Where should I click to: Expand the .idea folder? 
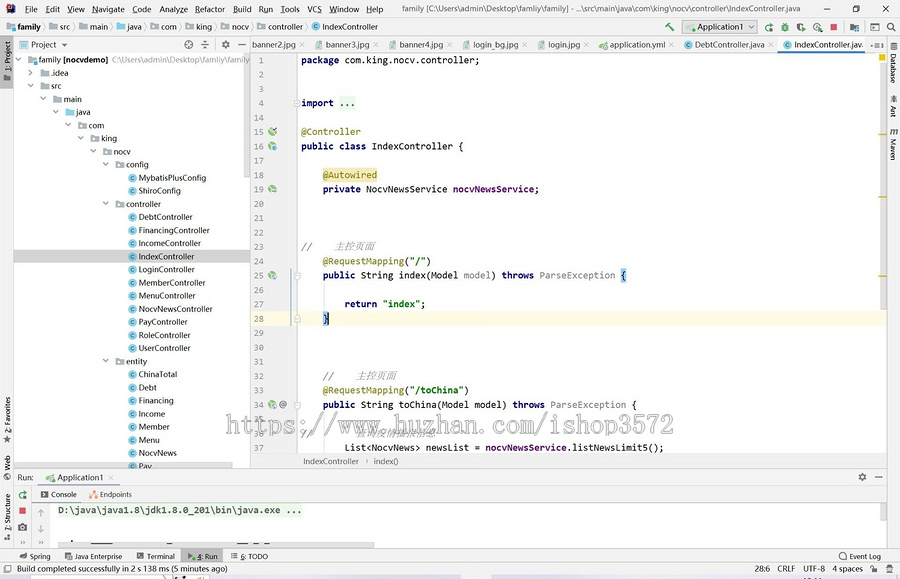[x=30, y=73]
